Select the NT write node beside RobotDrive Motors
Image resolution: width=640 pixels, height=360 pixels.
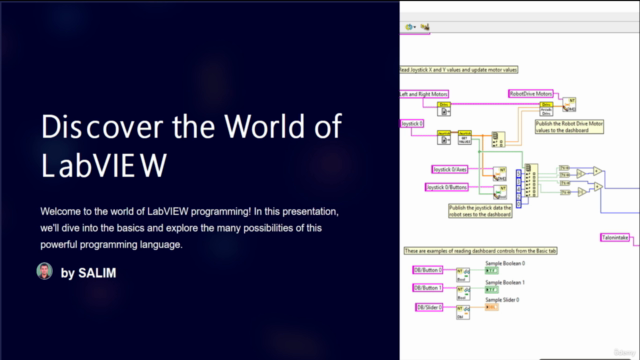click(569, 104)
